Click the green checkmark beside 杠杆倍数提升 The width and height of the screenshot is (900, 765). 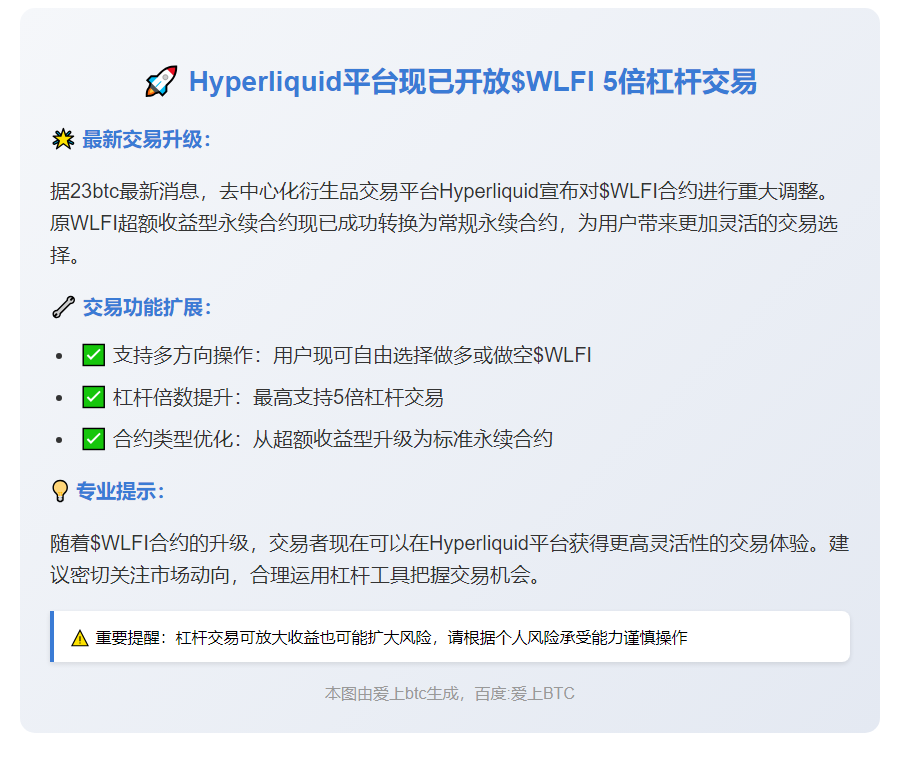pos(93,396)
